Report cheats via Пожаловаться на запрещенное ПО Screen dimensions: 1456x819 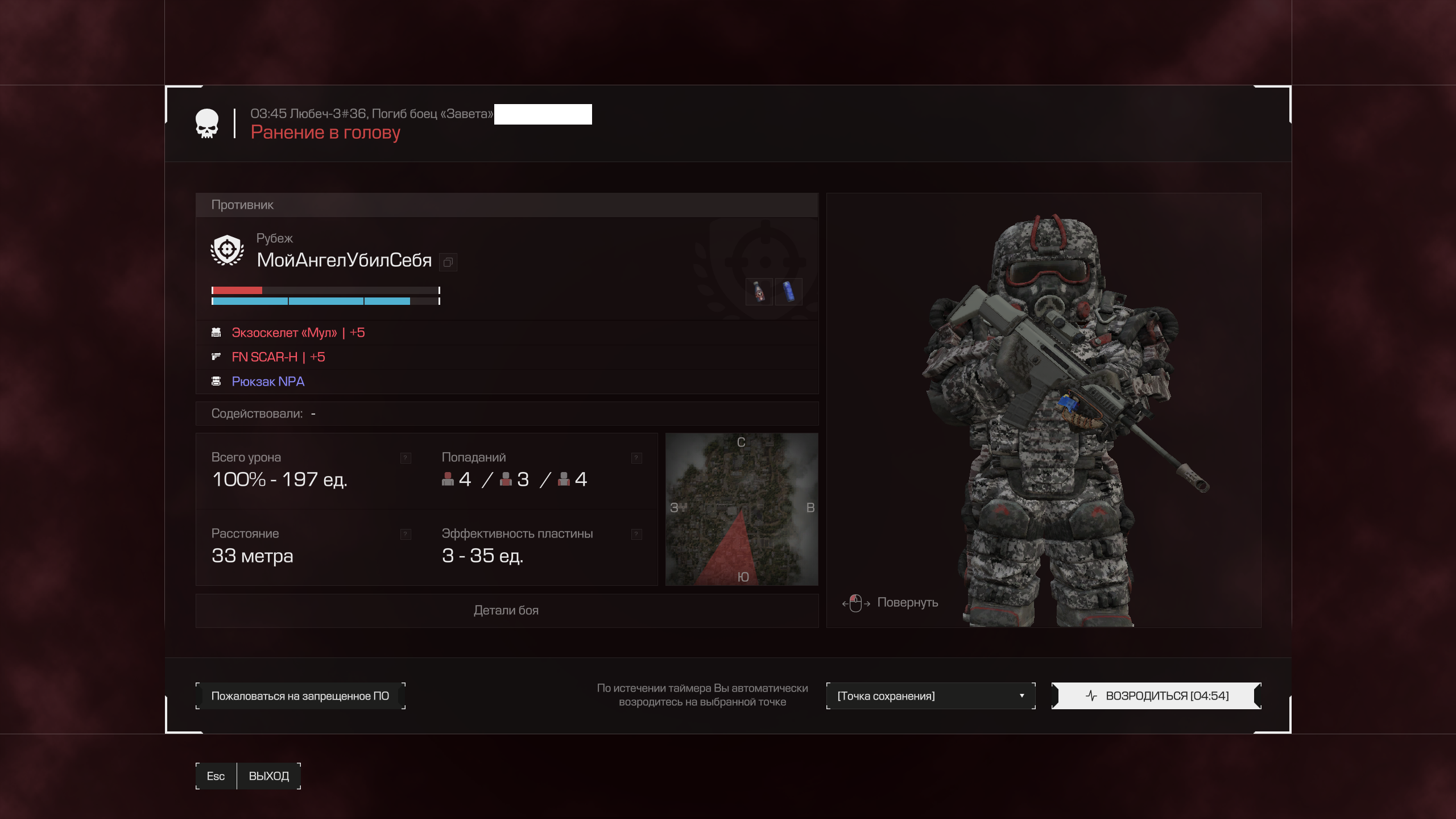tap(300, 696)
